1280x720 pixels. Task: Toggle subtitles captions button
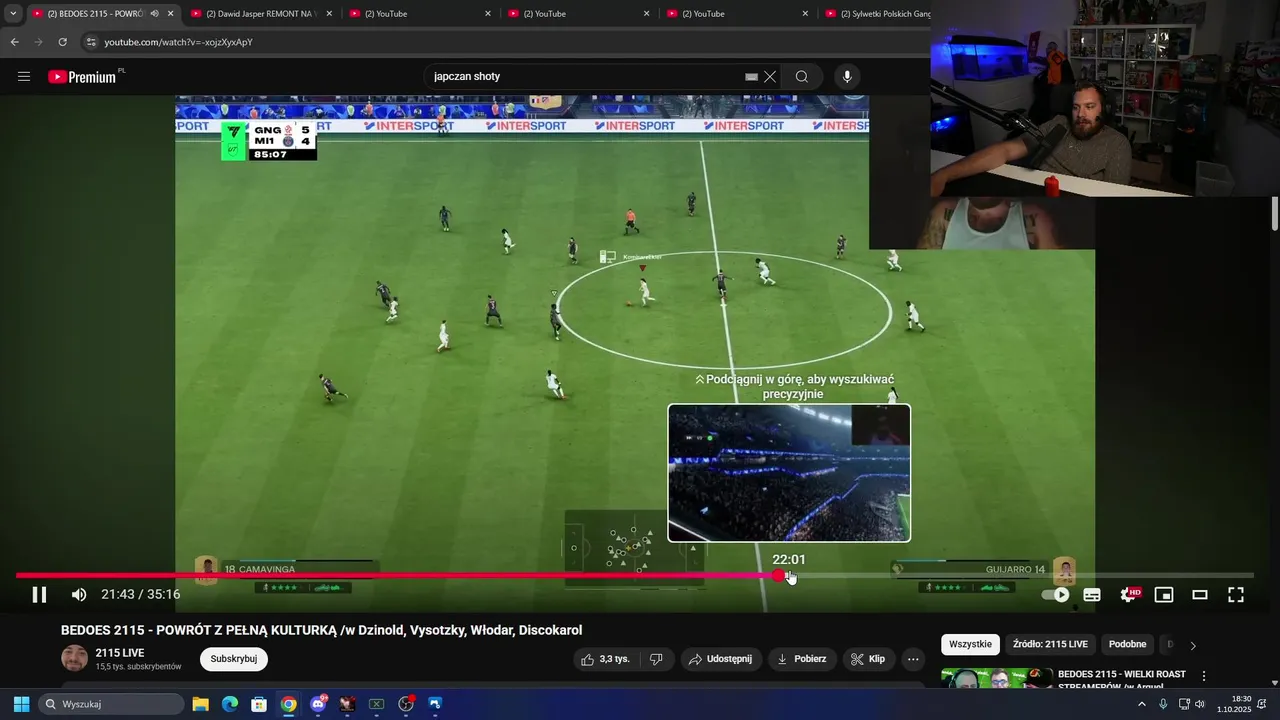coord(1092,595)
